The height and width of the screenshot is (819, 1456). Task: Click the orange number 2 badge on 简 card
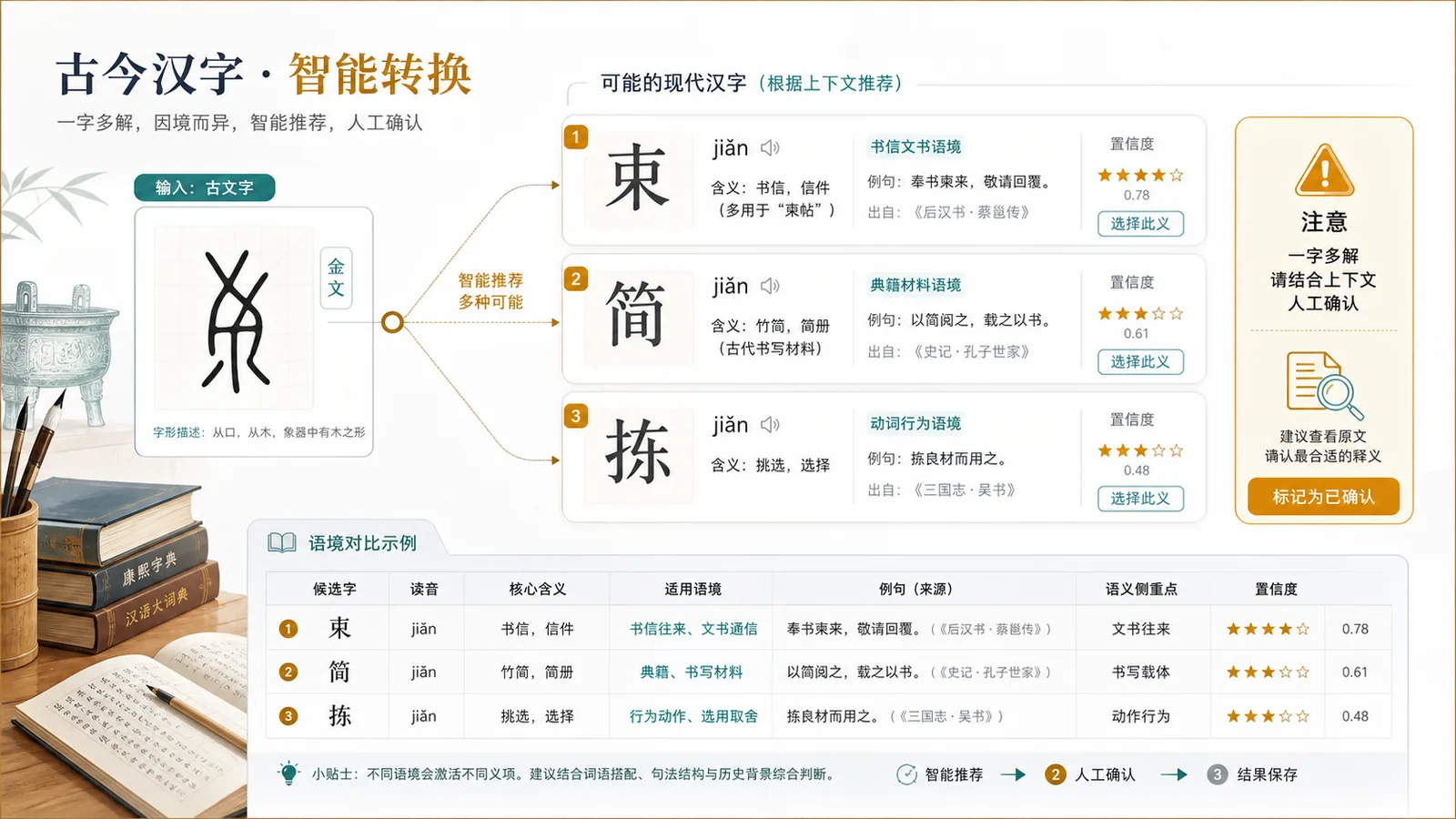[x=576, y=278]
